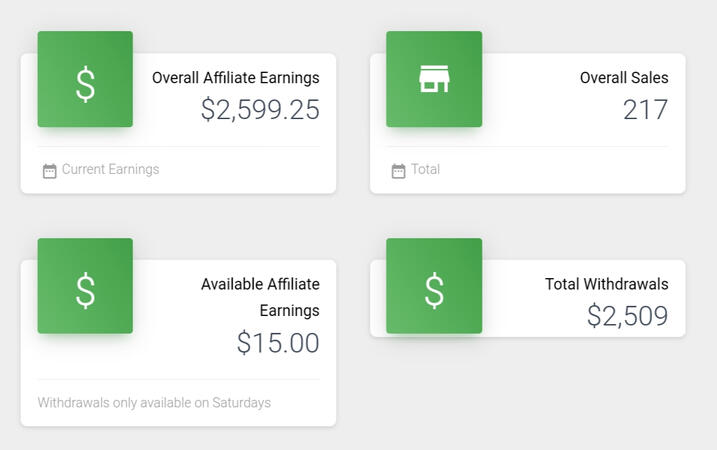
Task: Click the Available Affiliate Earnings title
Action: tap(260, 297)
